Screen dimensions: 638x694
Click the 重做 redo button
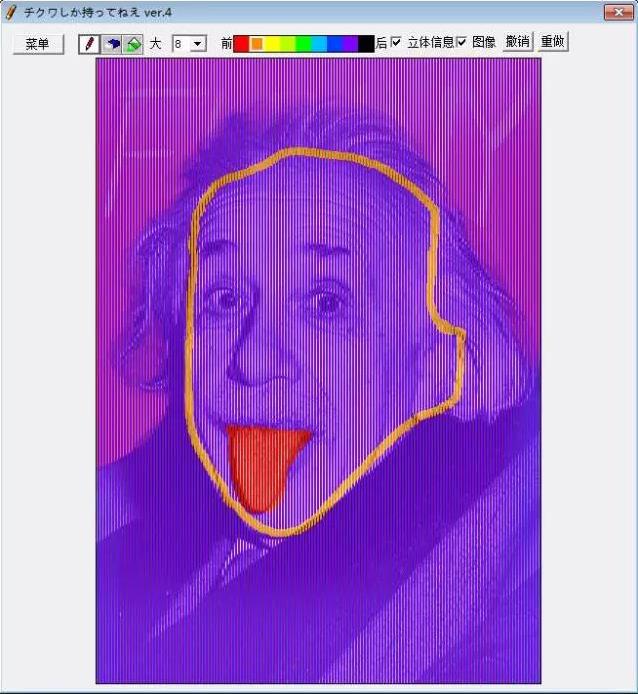(553, 42)
